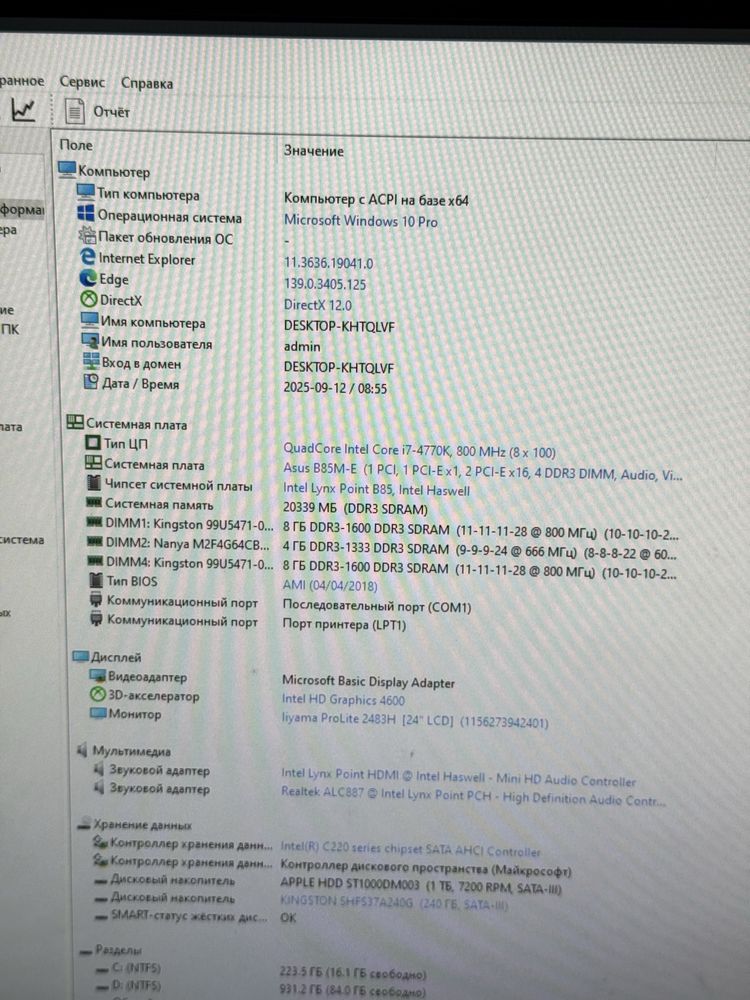The image size is (750, 1000).
Task: Click the Пакет обновления ОС icon
Action: point(87,235)
